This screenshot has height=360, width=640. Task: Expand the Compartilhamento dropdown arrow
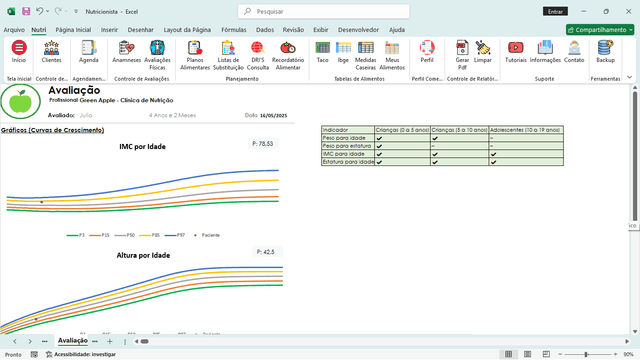point(631,30)
